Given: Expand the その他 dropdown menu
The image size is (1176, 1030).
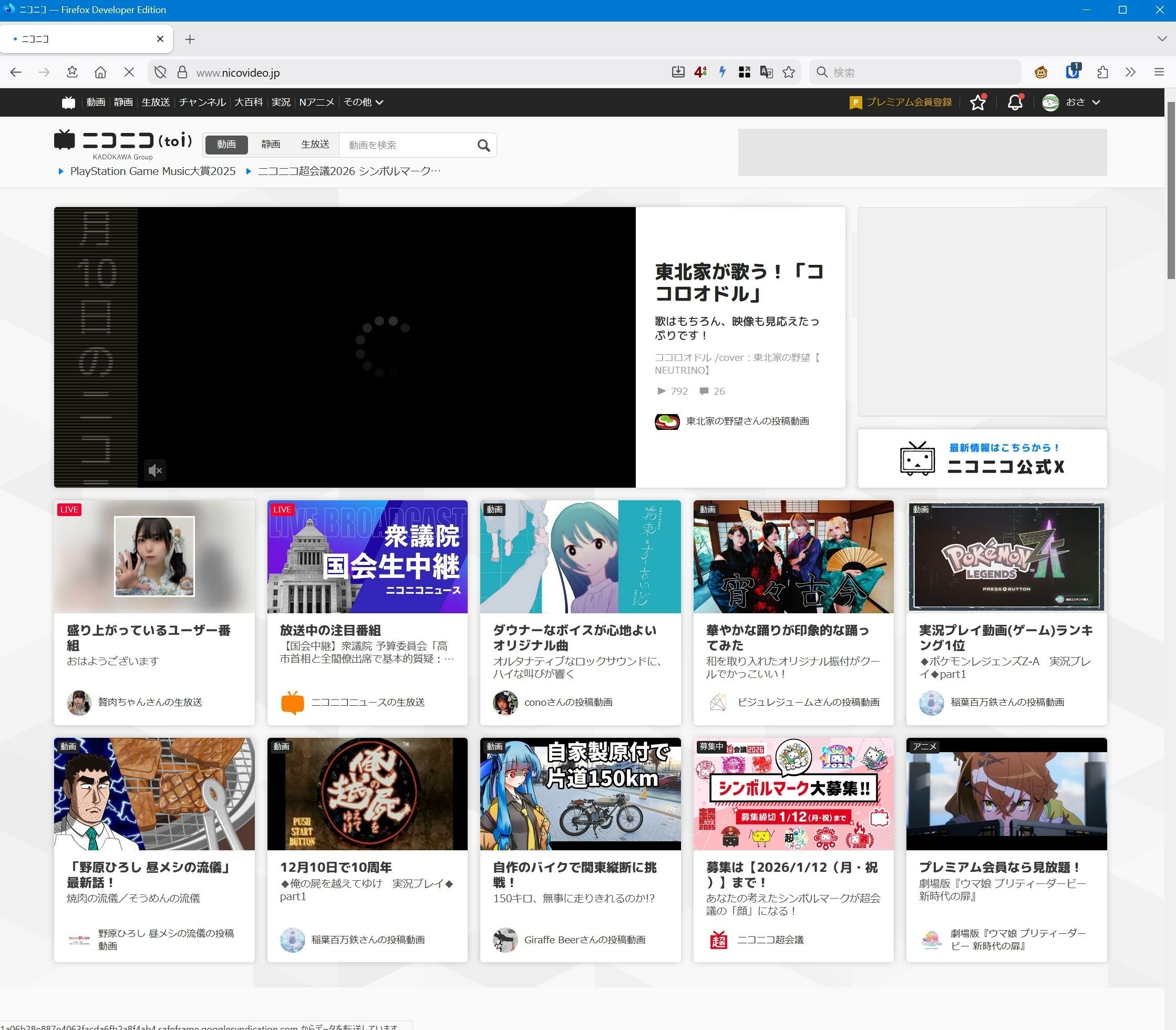Looking at the screenshot, I should 363,102.
